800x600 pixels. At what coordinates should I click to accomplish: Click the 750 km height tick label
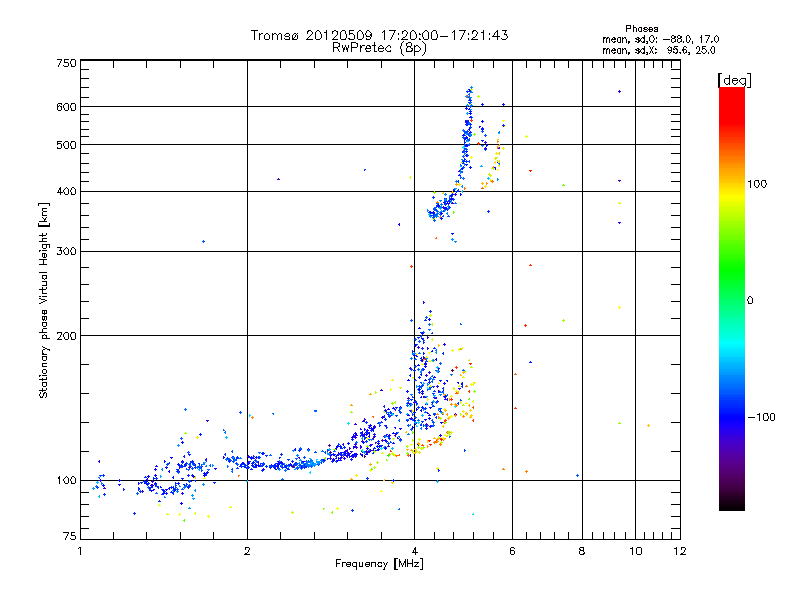pyautogui.click(x=65, y=63)
